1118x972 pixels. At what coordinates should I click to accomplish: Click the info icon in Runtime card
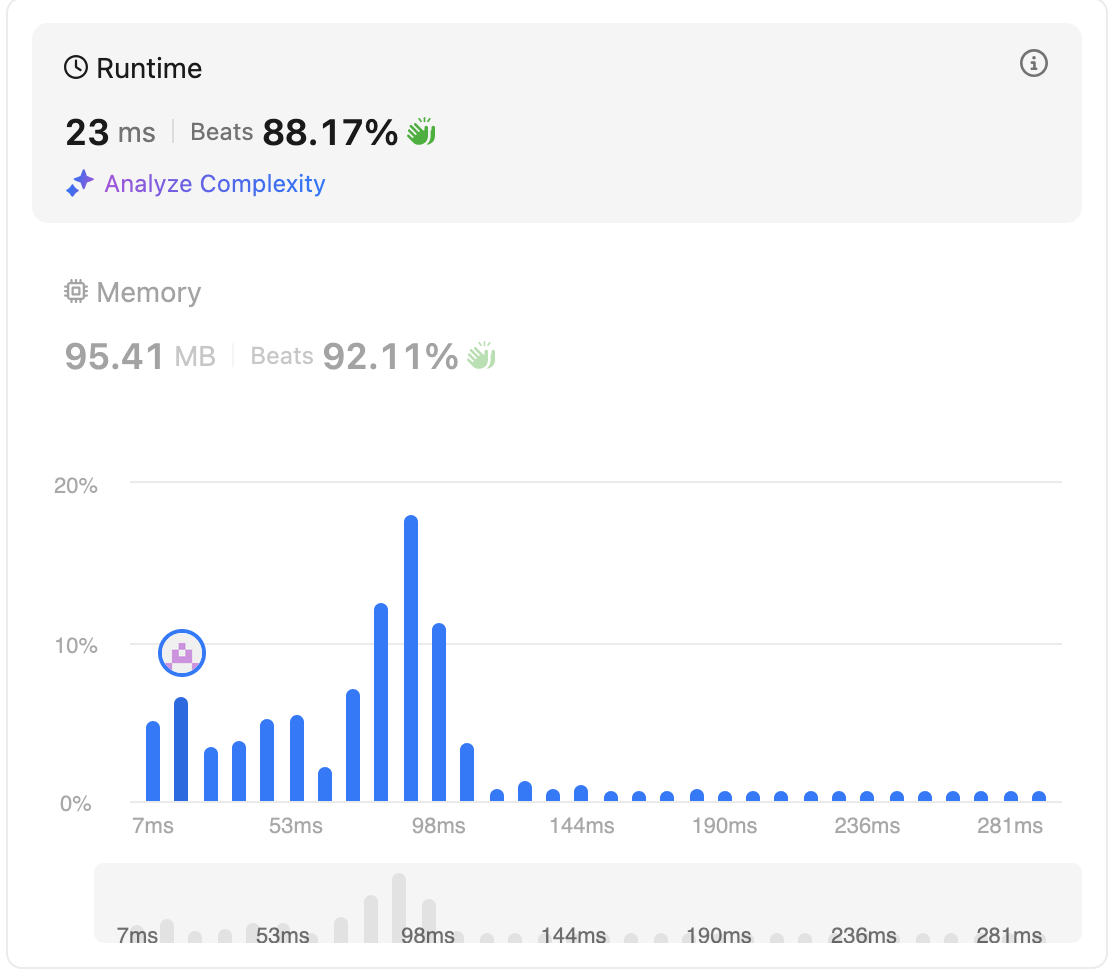click(1033, 63)
